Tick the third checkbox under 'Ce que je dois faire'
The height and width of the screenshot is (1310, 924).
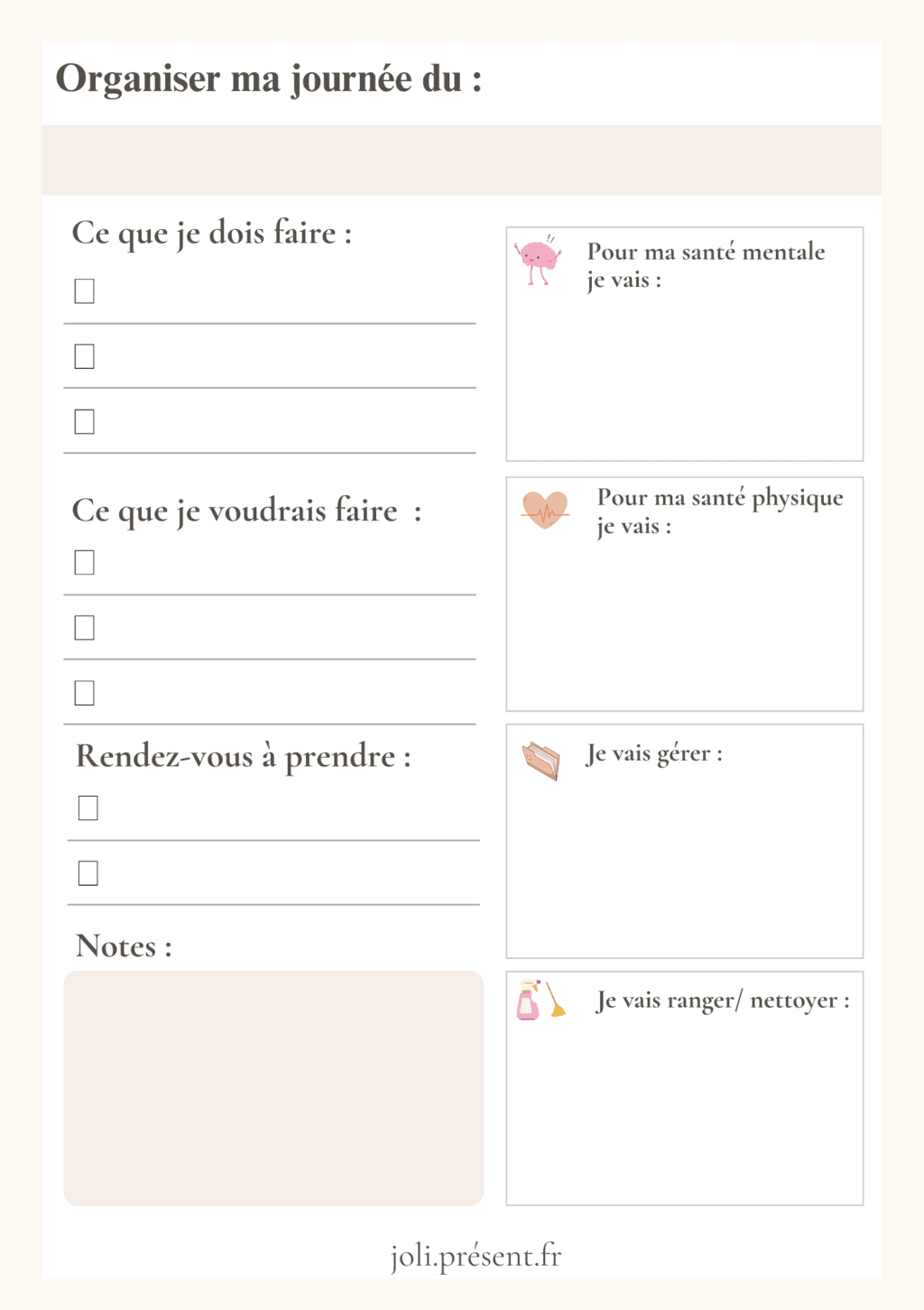pyautogui.click(x=85, y=421)
